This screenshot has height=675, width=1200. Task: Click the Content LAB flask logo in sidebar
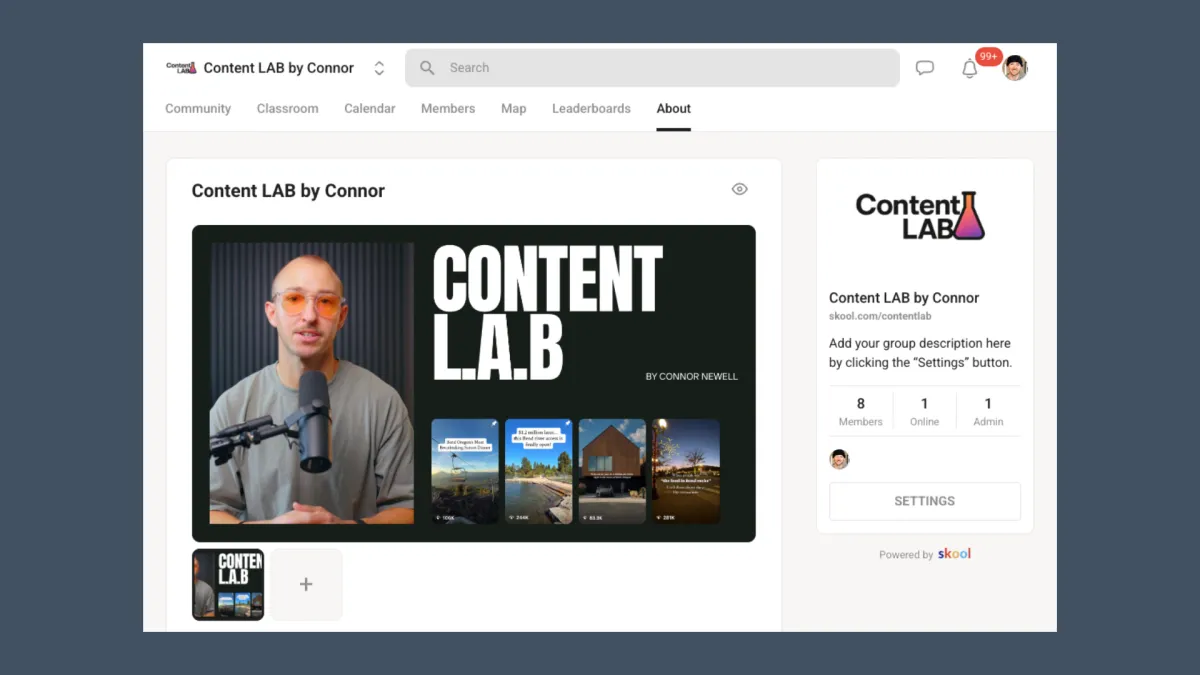(920, 216)
